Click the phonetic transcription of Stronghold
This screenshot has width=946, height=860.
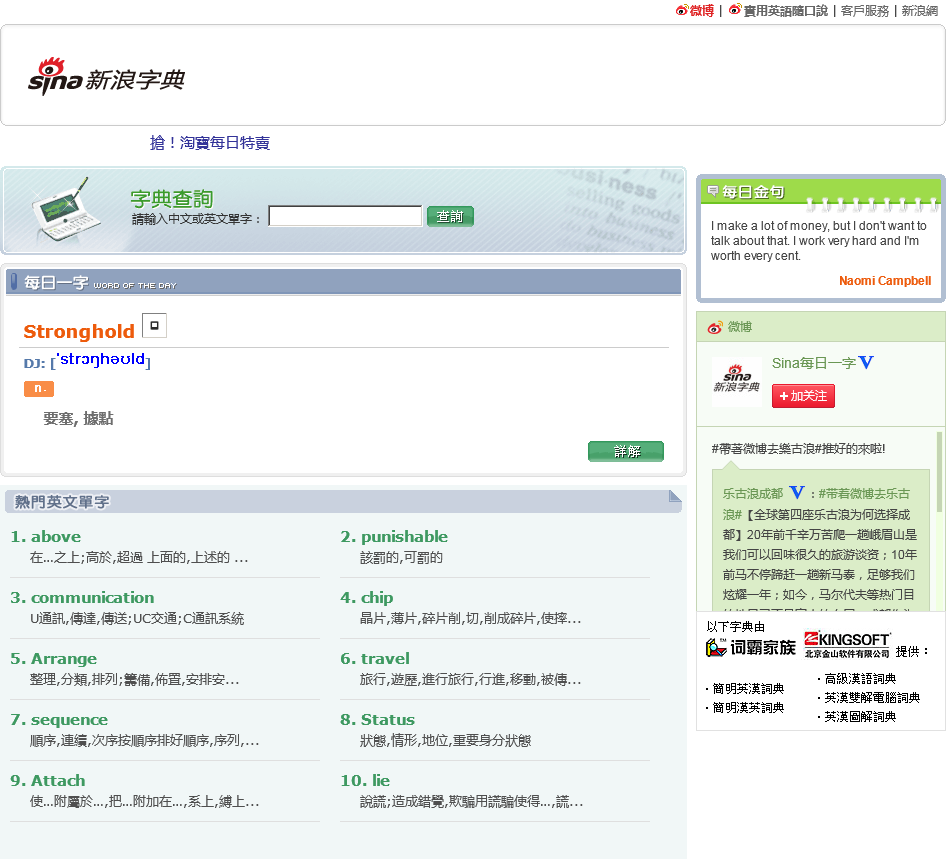coord(103,360)
